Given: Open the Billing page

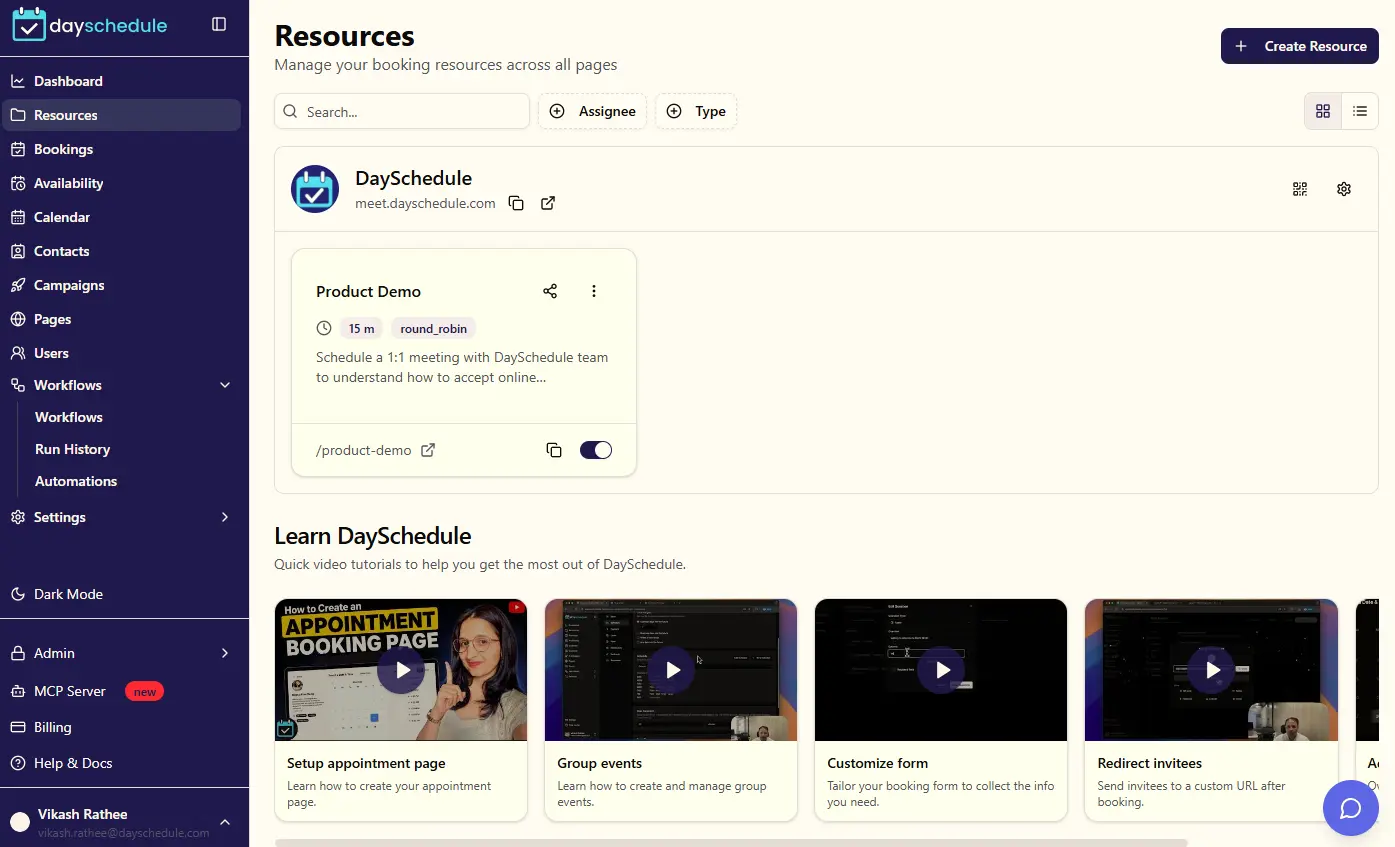Looking at the screenshot, I should click(x=121, y=727).
